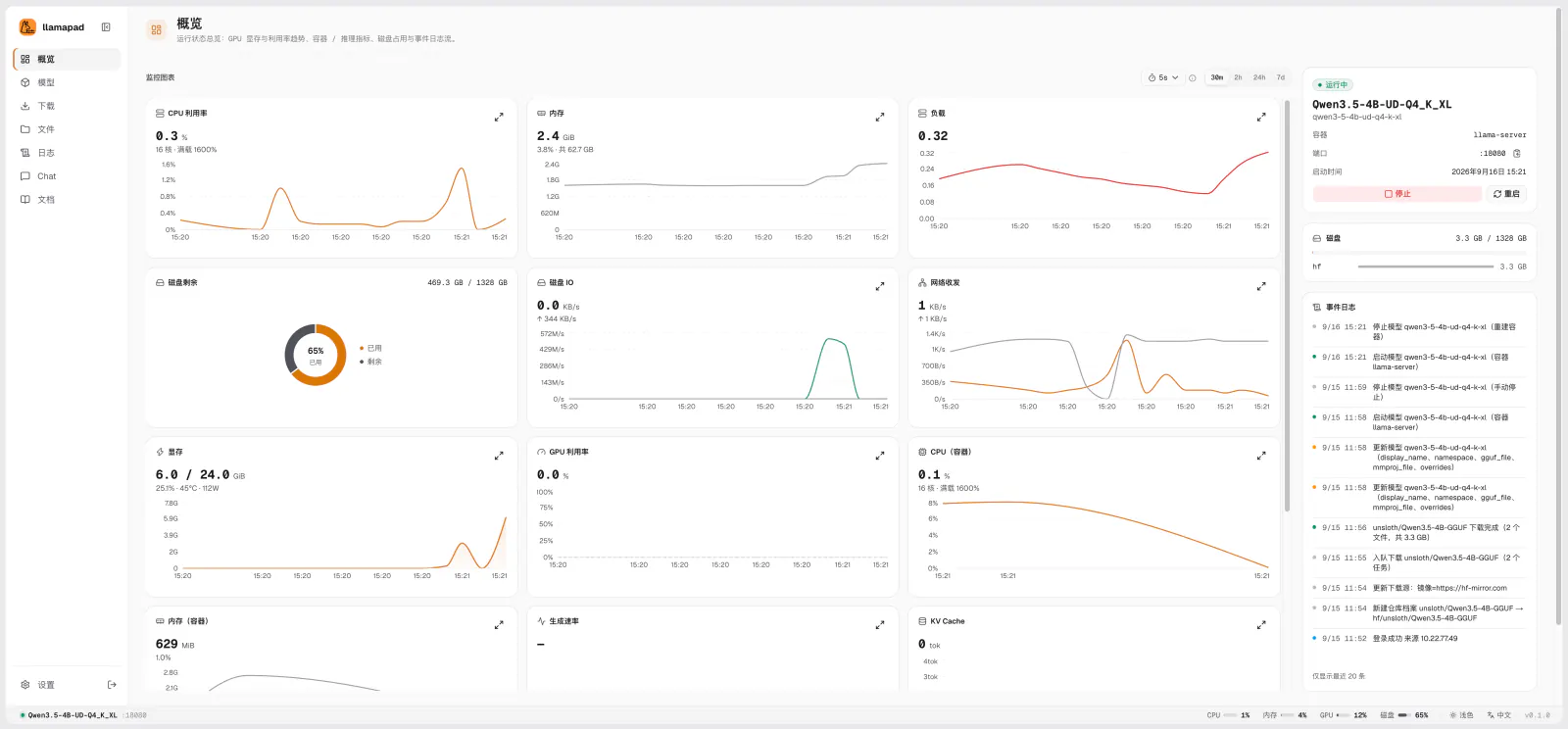
Task: Switch to the 24h time range
Action: pos(1259,77)
